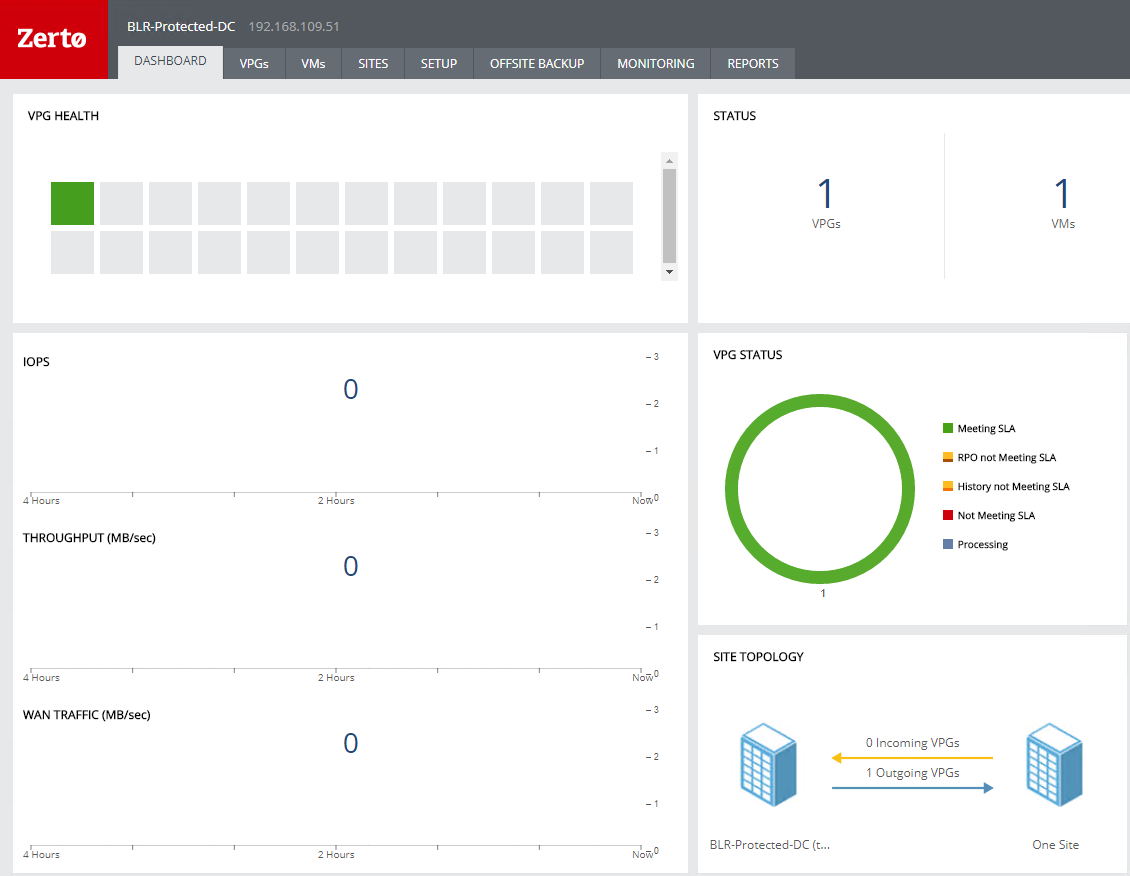Click the Meeting SLA green legend swatch

pyautogui.click(x=948, y=428)
